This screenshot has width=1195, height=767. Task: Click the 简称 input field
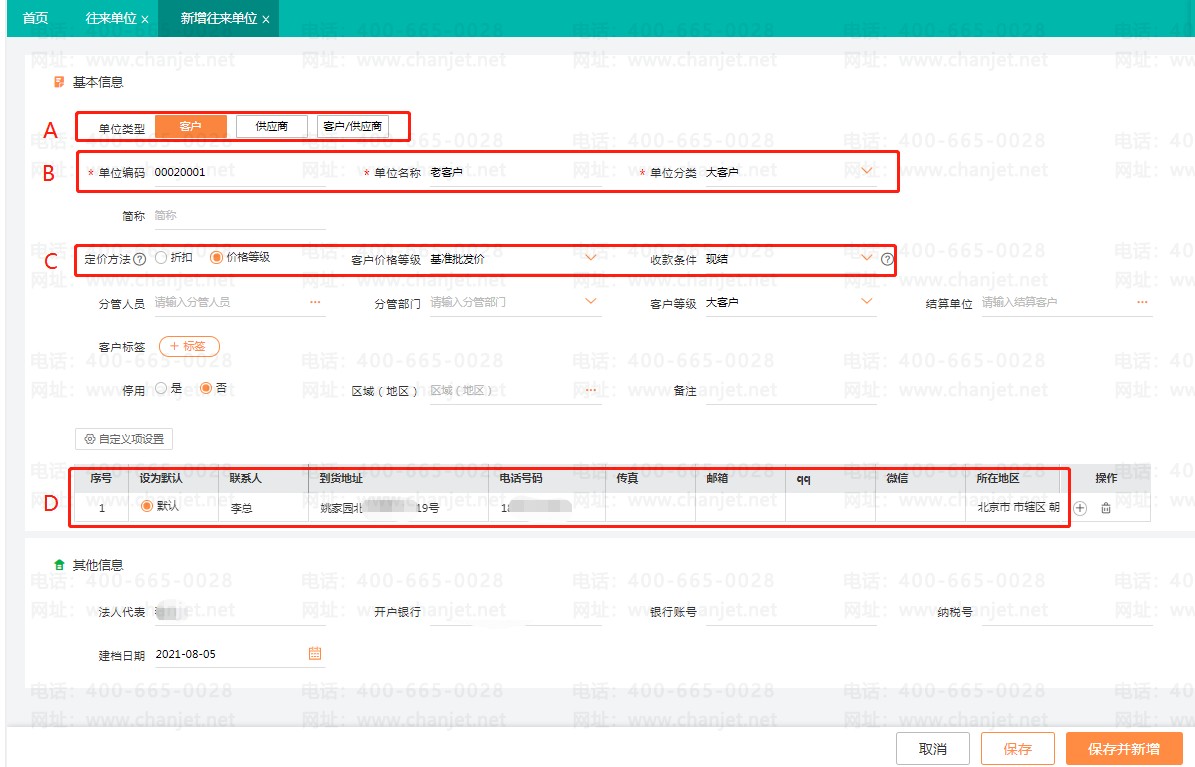click(x=239, y=217)
